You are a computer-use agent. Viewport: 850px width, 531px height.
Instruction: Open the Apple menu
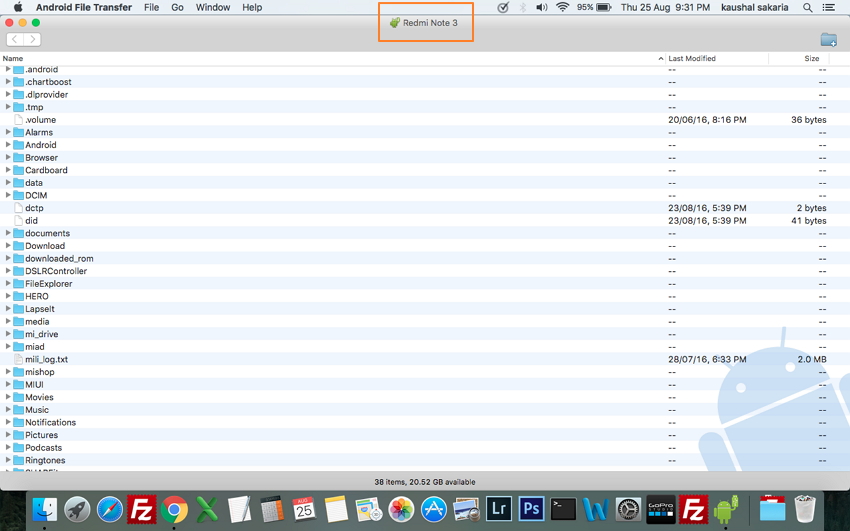tap(18, 7)
